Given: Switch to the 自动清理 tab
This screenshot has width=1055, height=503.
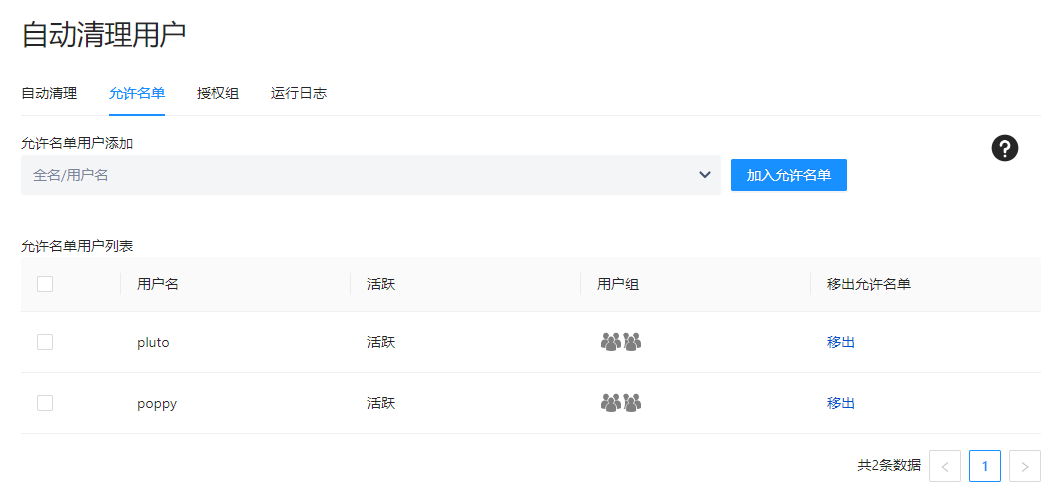Looking at the screenshot, I should pyautogui.click(x=49, y=93).
